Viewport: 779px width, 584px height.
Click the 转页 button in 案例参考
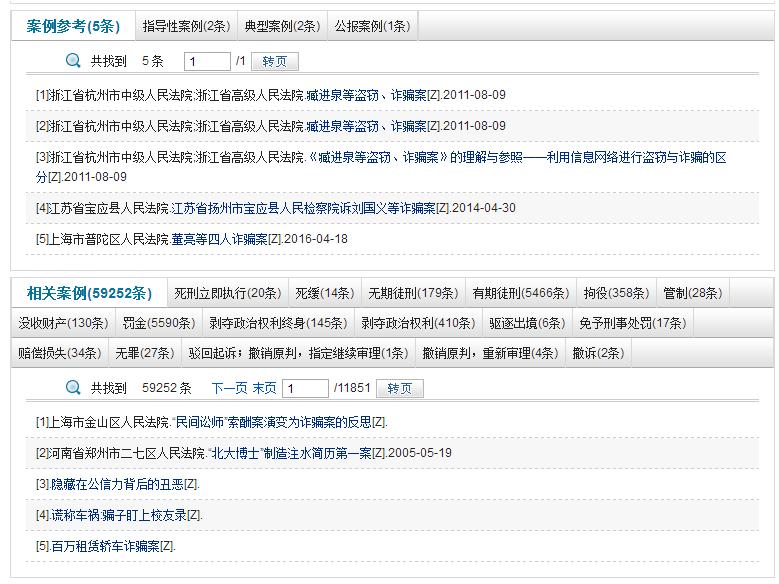click(x=275, y=62)
